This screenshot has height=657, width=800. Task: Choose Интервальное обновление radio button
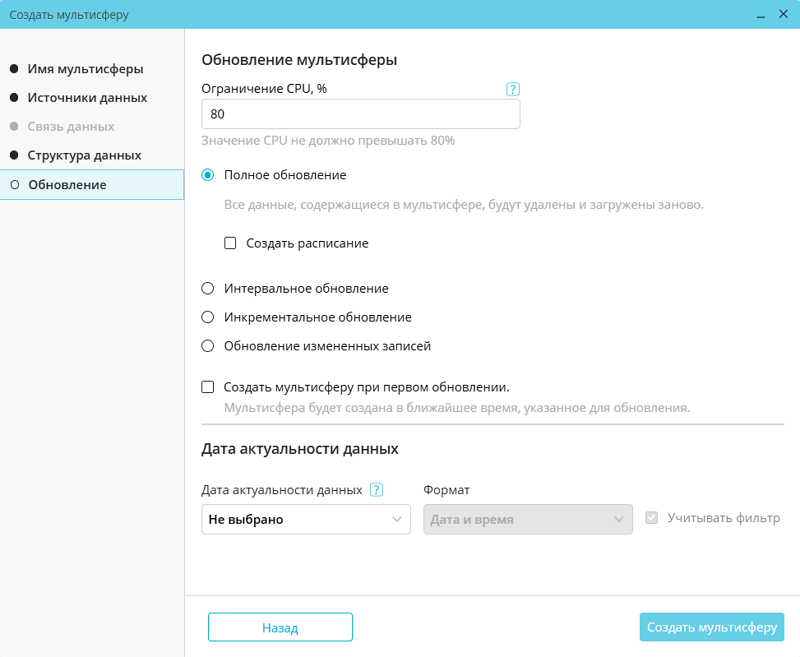pos(208,288)
